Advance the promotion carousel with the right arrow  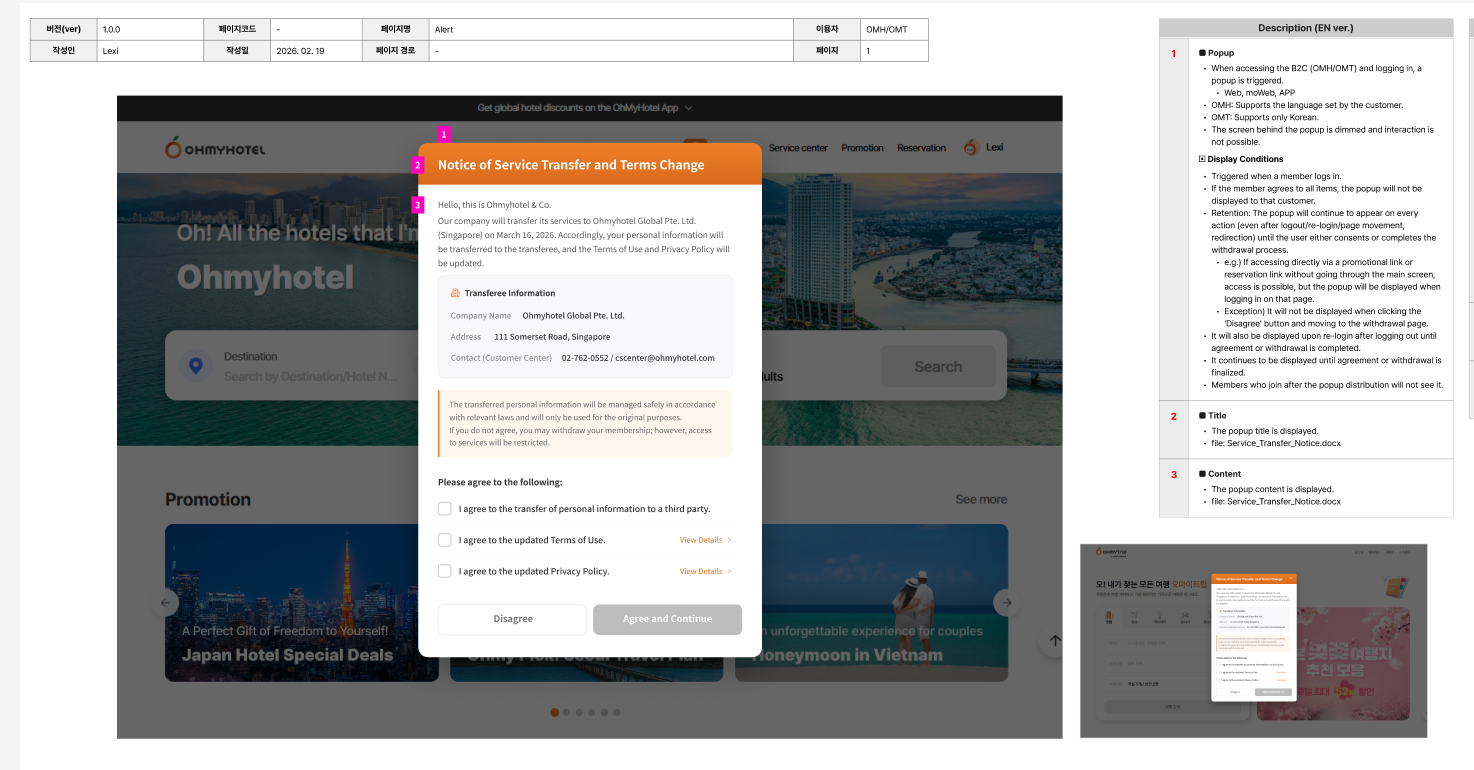point(1007,602)
